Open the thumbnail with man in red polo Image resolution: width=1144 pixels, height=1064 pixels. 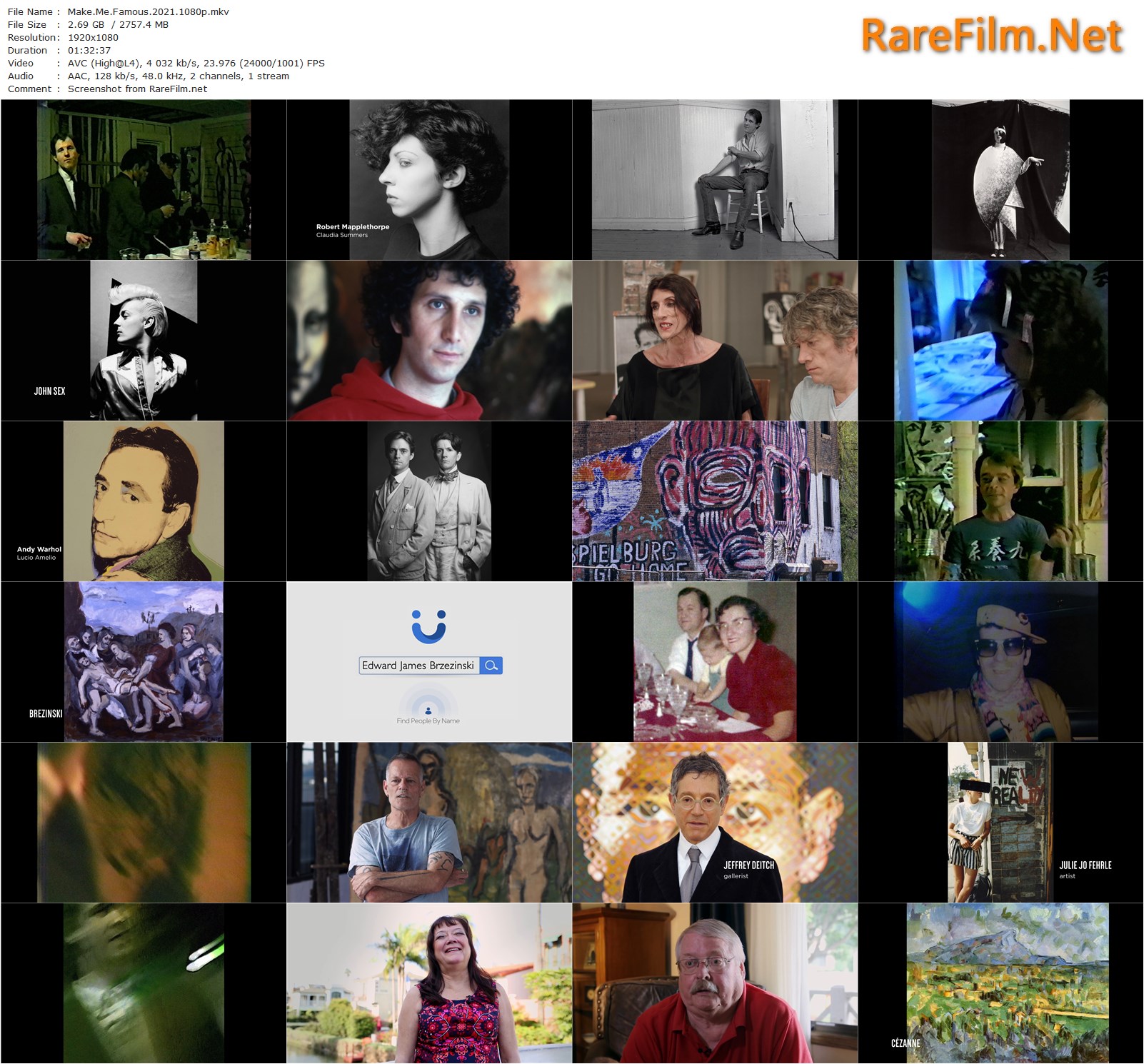click(715, 983)
